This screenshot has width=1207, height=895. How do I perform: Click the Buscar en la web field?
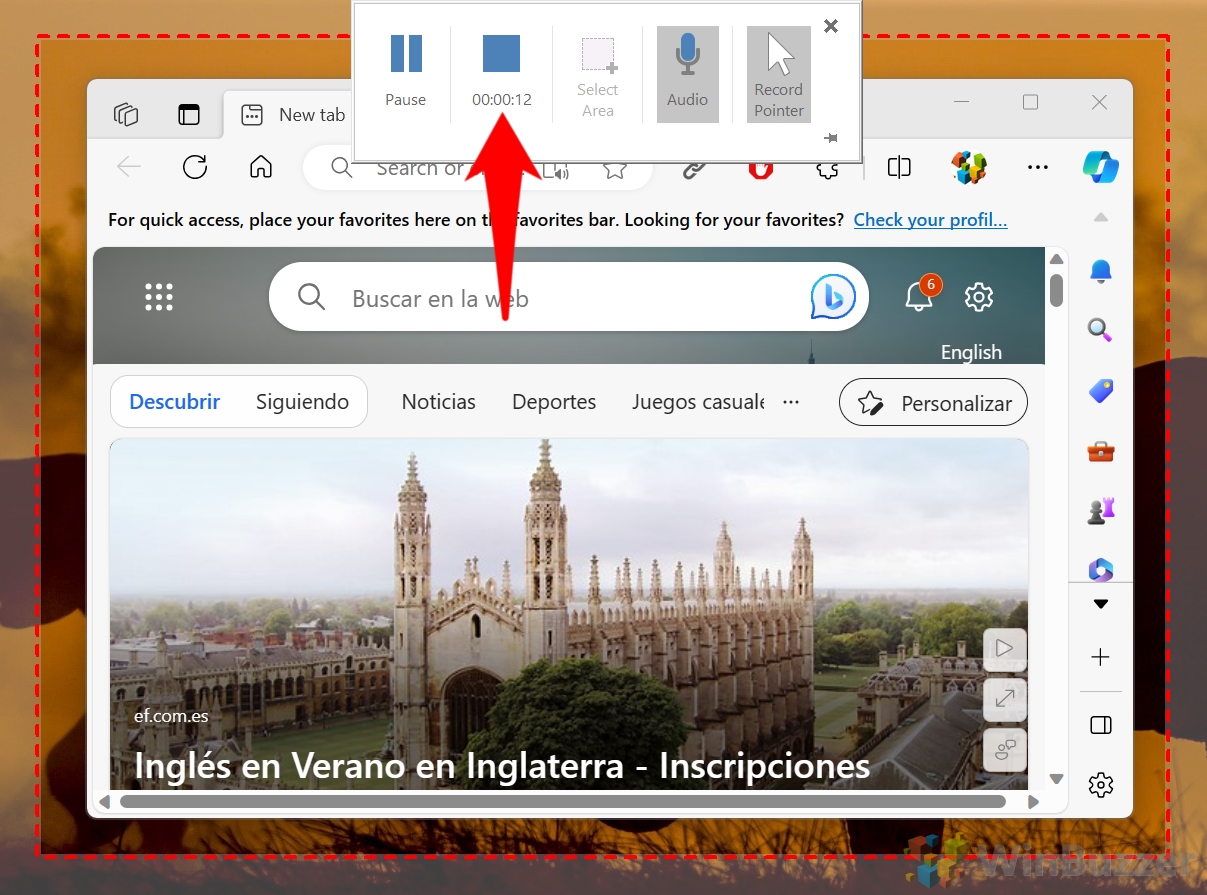coord(570,298)
